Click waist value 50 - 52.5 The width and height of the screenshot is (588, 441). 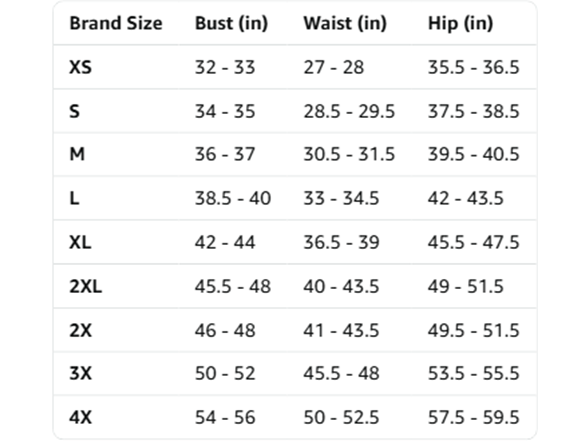(341, 417)
